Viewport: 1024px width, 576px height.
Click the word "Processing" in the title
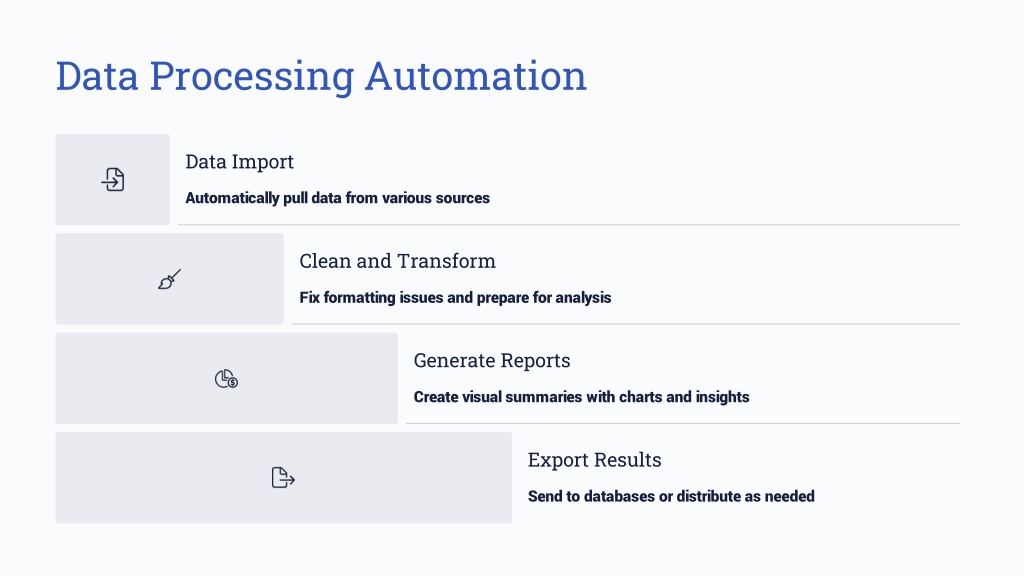coord(251,78)
